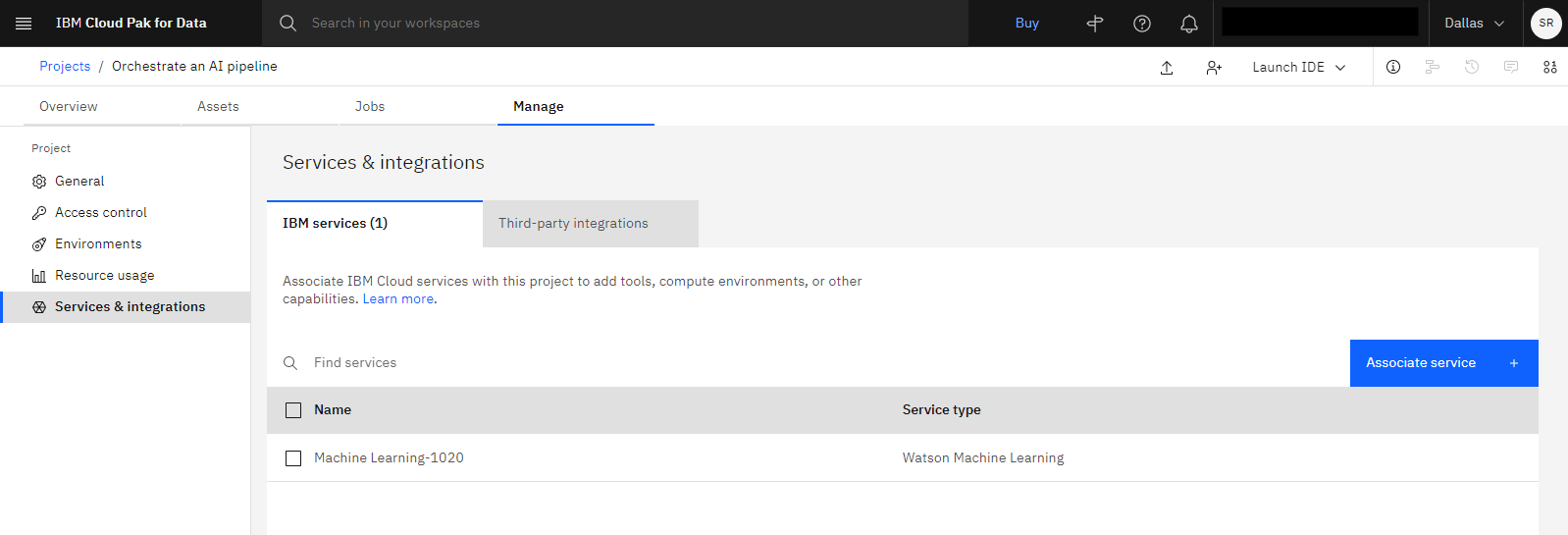Open the data panel icon at far right
Image resolution: width=1568 pixels, height=535 pixels.
(x=1550, y=67)
